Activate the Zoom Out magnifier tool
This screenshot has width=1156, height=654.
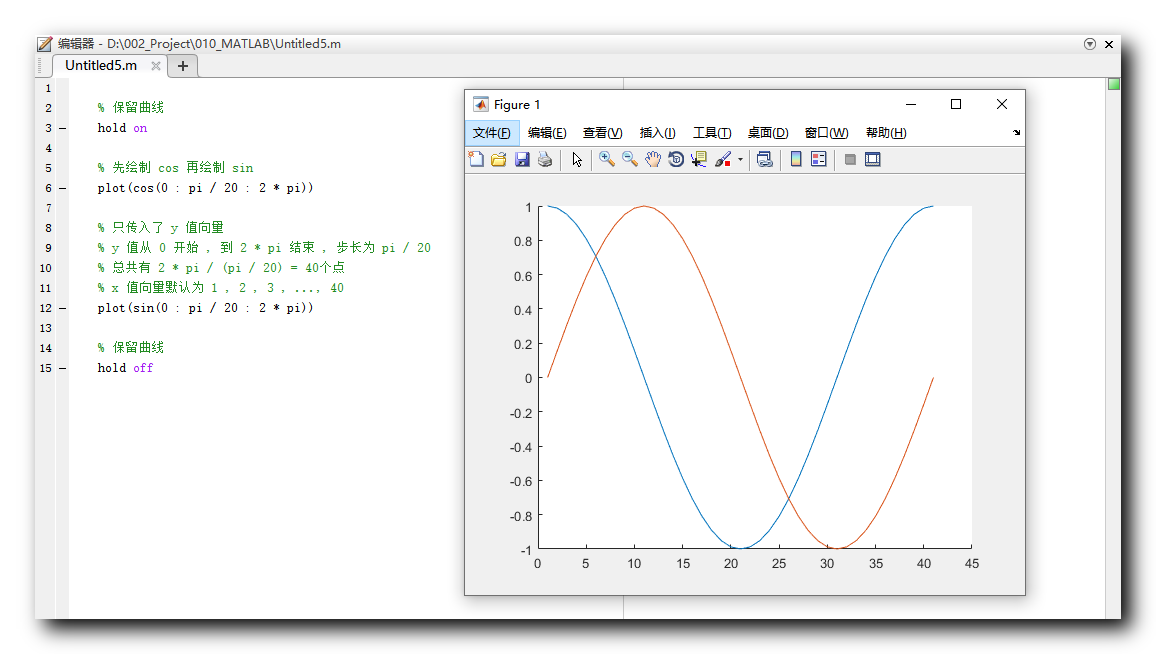tap(630, 159)
